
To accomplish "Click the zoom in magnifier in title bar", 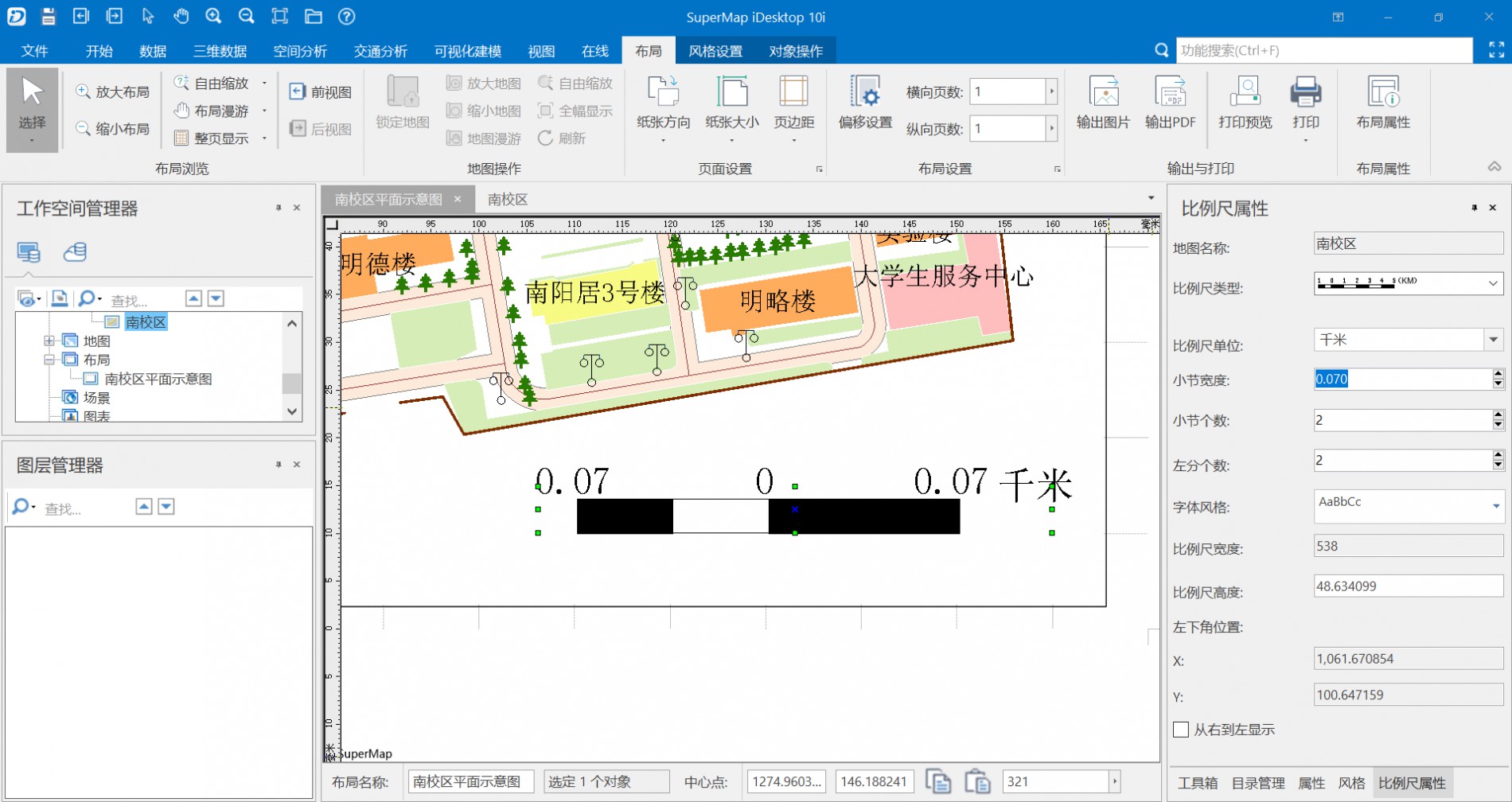I will click(213, 16).
